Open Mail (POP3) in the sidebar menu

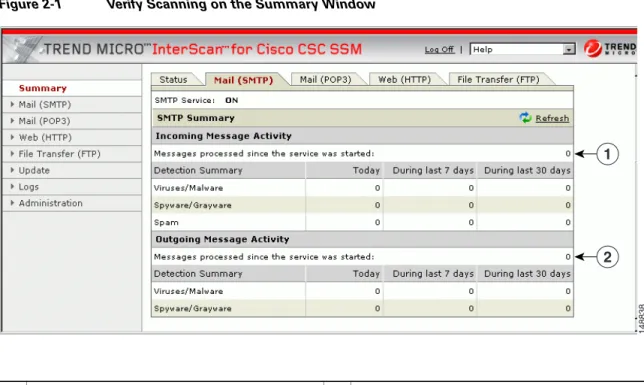pyautogui.click(x=44, y=121)
